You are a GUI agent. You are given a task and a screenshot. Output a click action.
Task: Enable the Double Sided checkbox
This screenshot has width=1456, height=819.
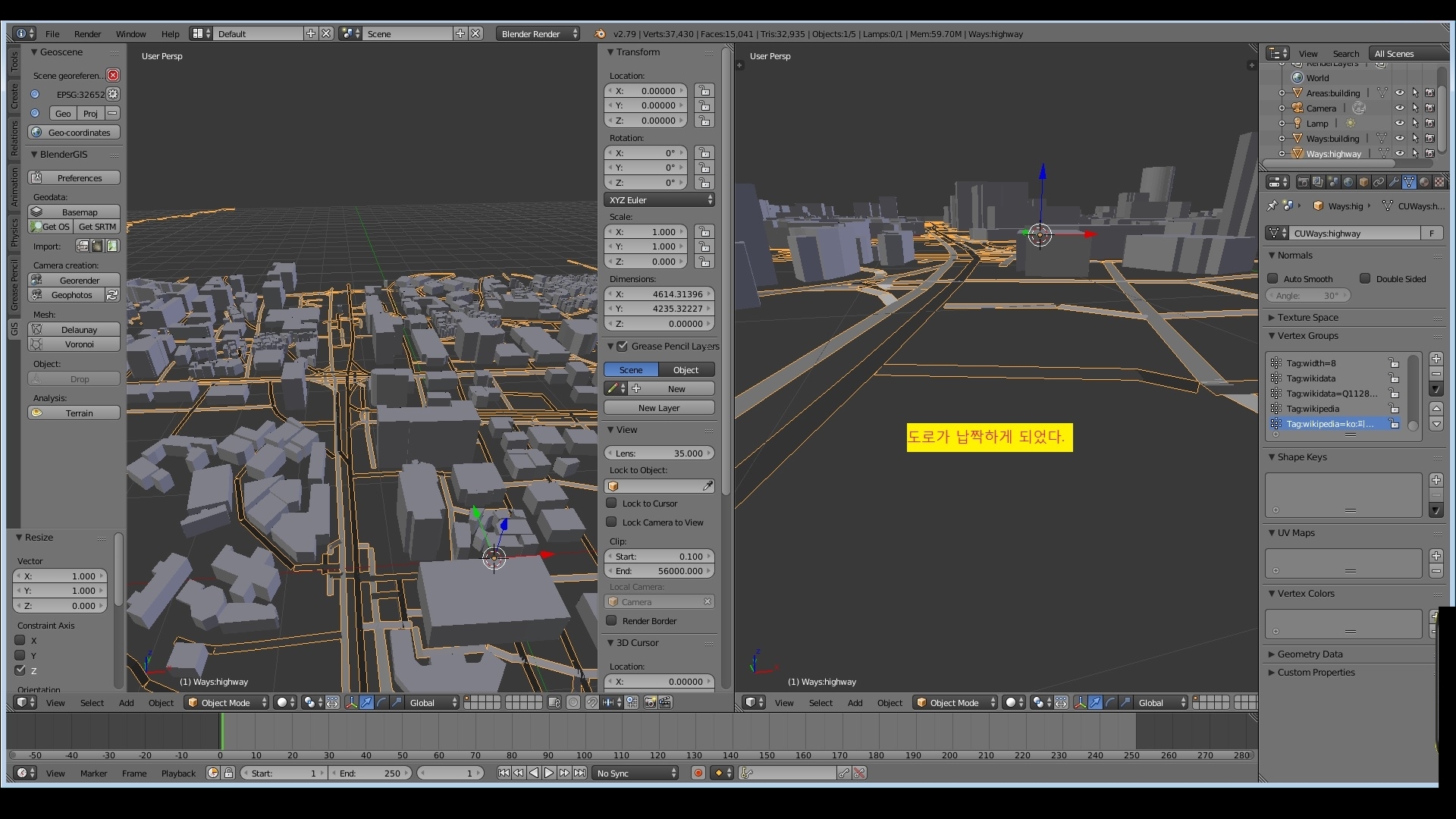1365,278
